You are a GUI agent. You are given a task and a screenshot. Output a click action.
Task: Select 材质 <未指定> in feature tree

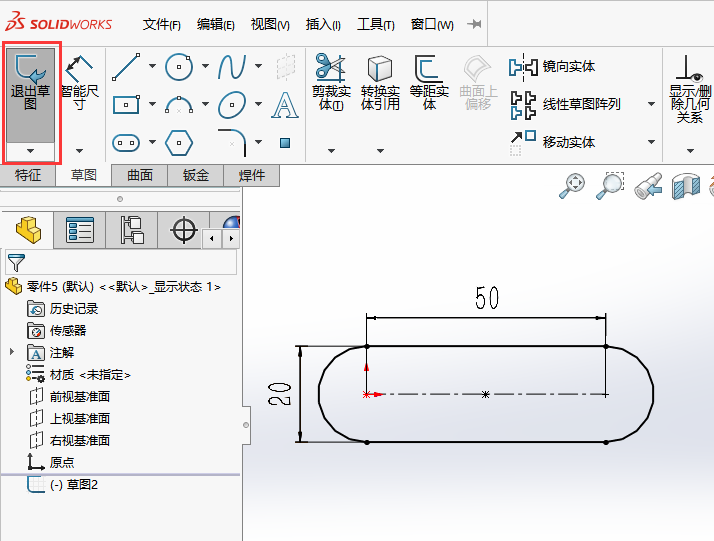pos(79,375)
